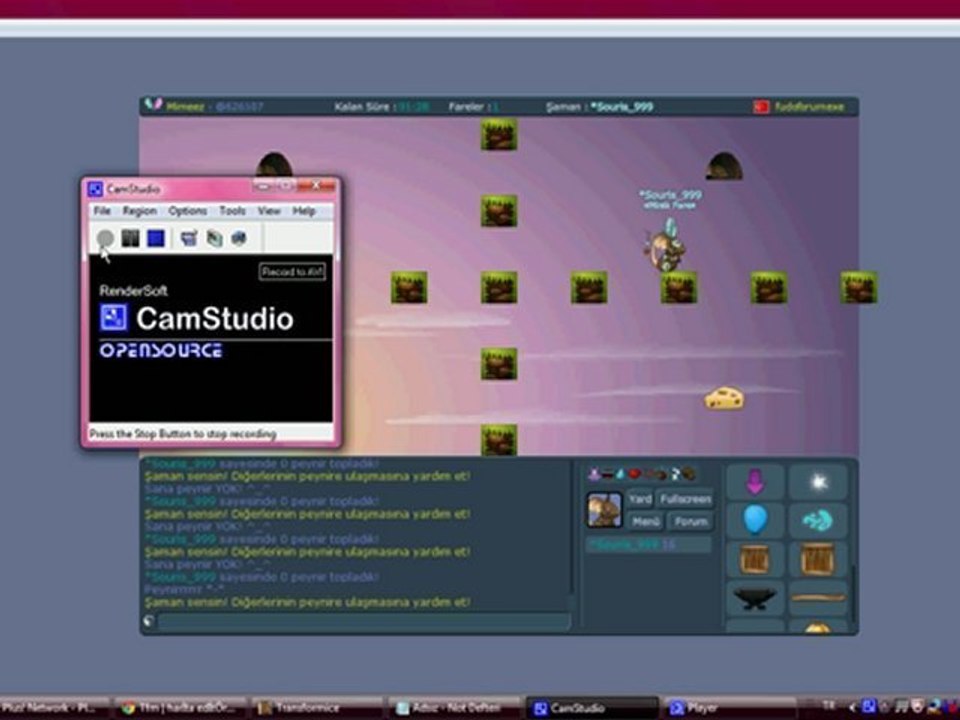Viewport: 960px width, 720px height.
Task: Select the cyan spirit shaman item
Action: click(x=818, y=520)
